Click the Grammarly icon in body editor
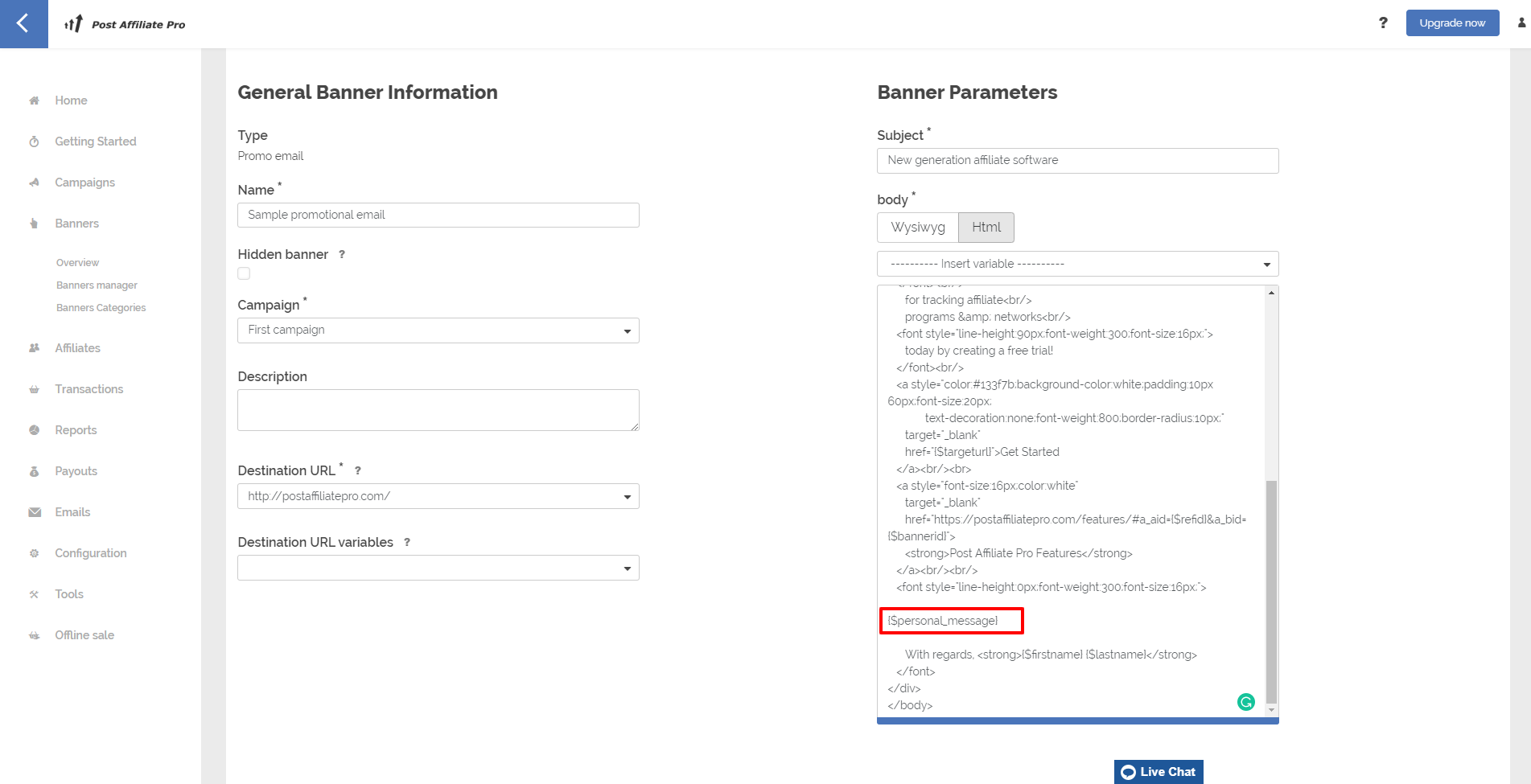This screenshot has width=1531, height=784. tap(1245, 702)
